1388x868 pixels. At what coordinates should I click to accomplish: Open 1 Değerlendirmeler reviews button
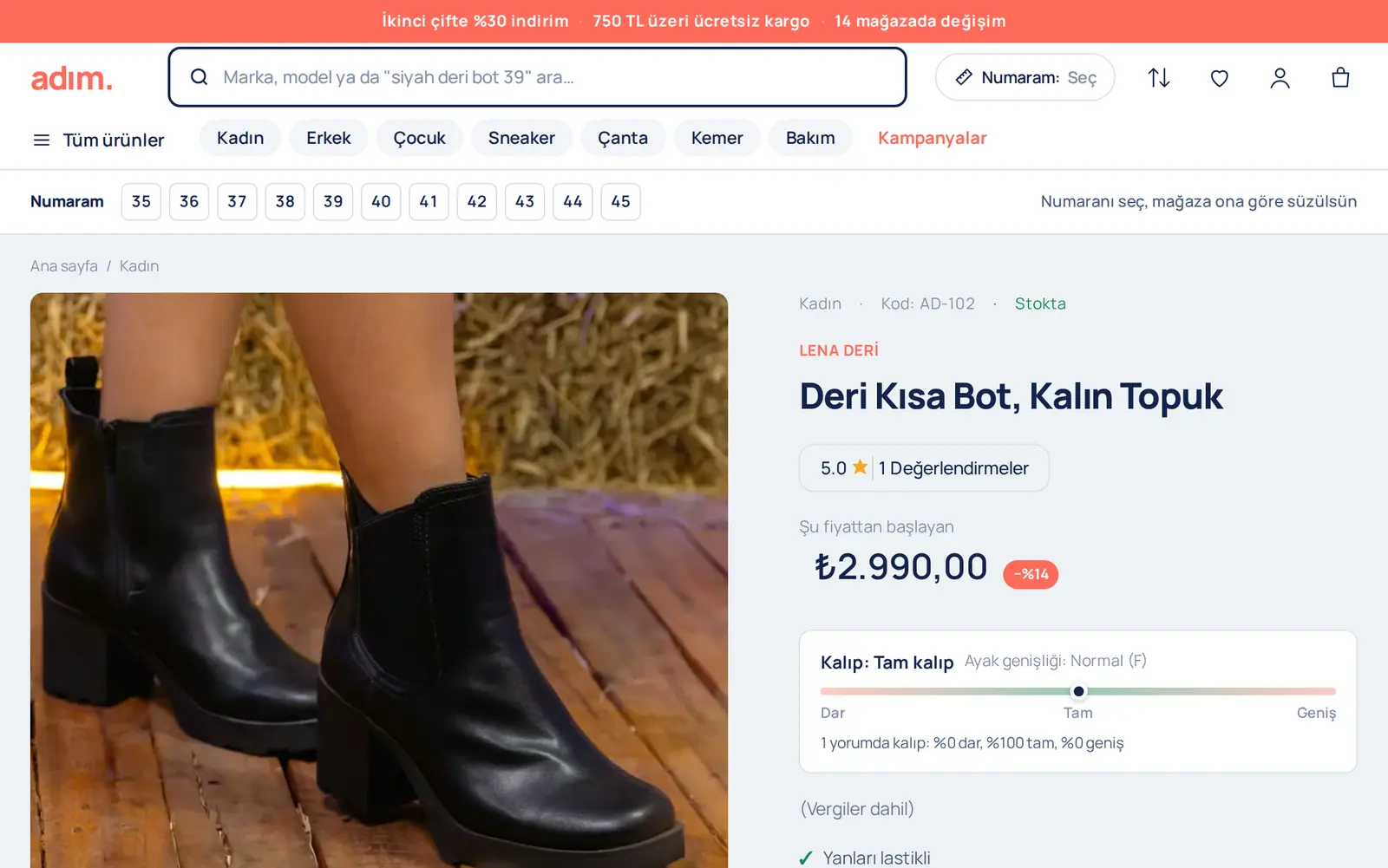[x=924, y=468]
